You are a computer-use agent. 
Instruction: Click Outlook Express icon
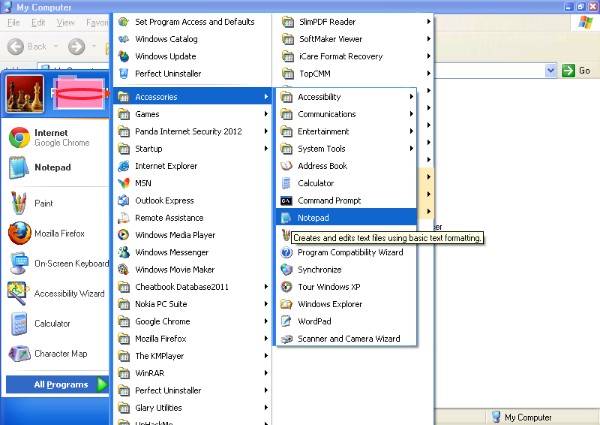124,200
